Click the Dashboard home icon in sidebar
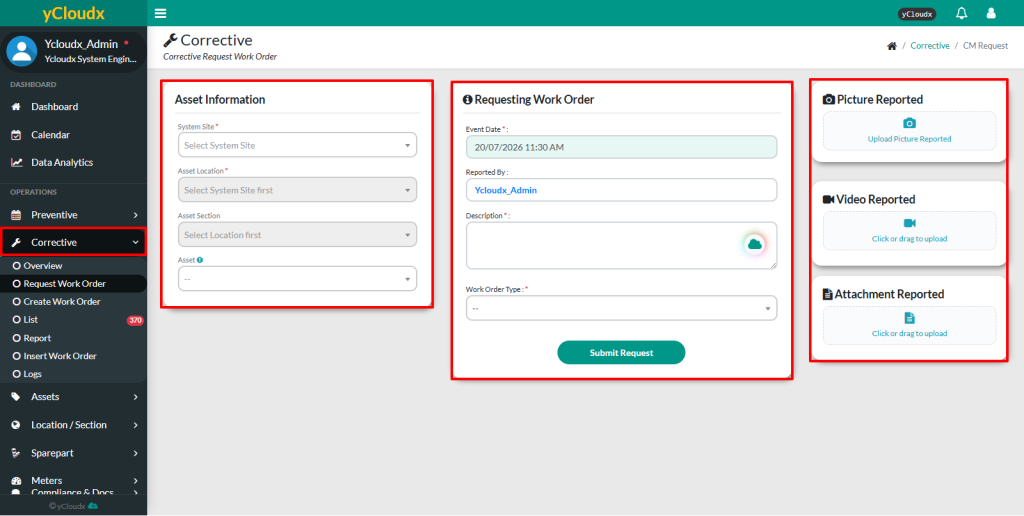1024x516 pixels. click(x=17, y=106)
